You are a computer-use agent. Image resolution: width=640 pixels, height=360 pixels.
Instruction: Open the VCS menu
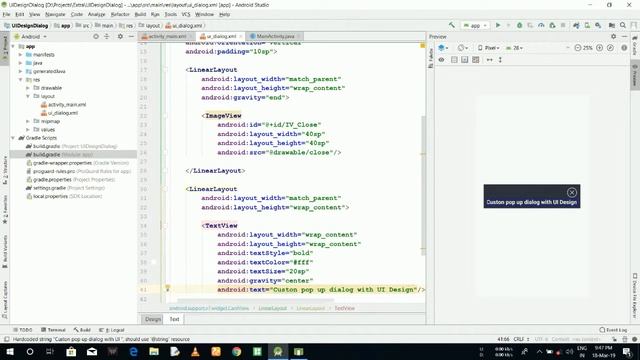point(186,14)
